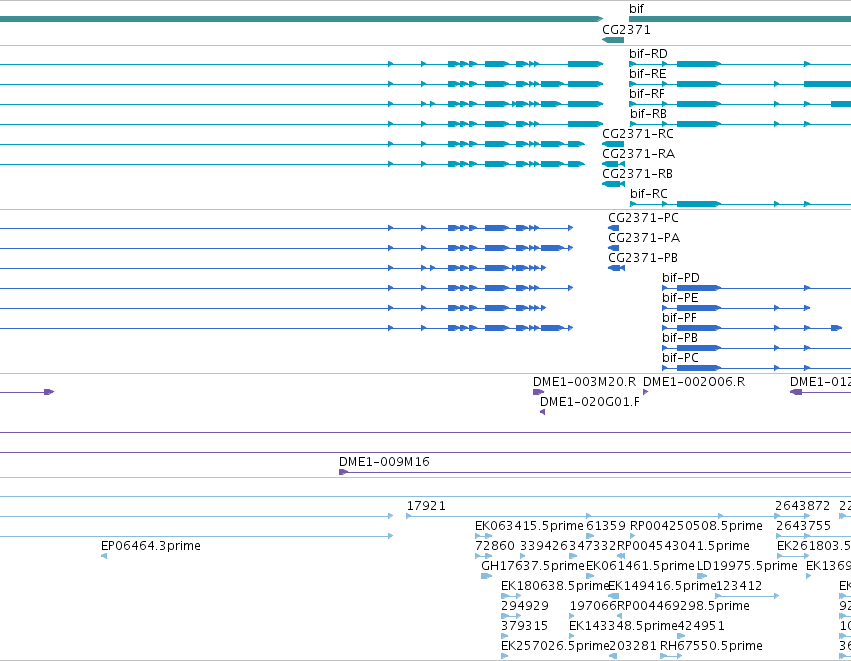Screen dimensions: 851x661
Task: Click the CG2371-PA protein label
Action: 644,238
